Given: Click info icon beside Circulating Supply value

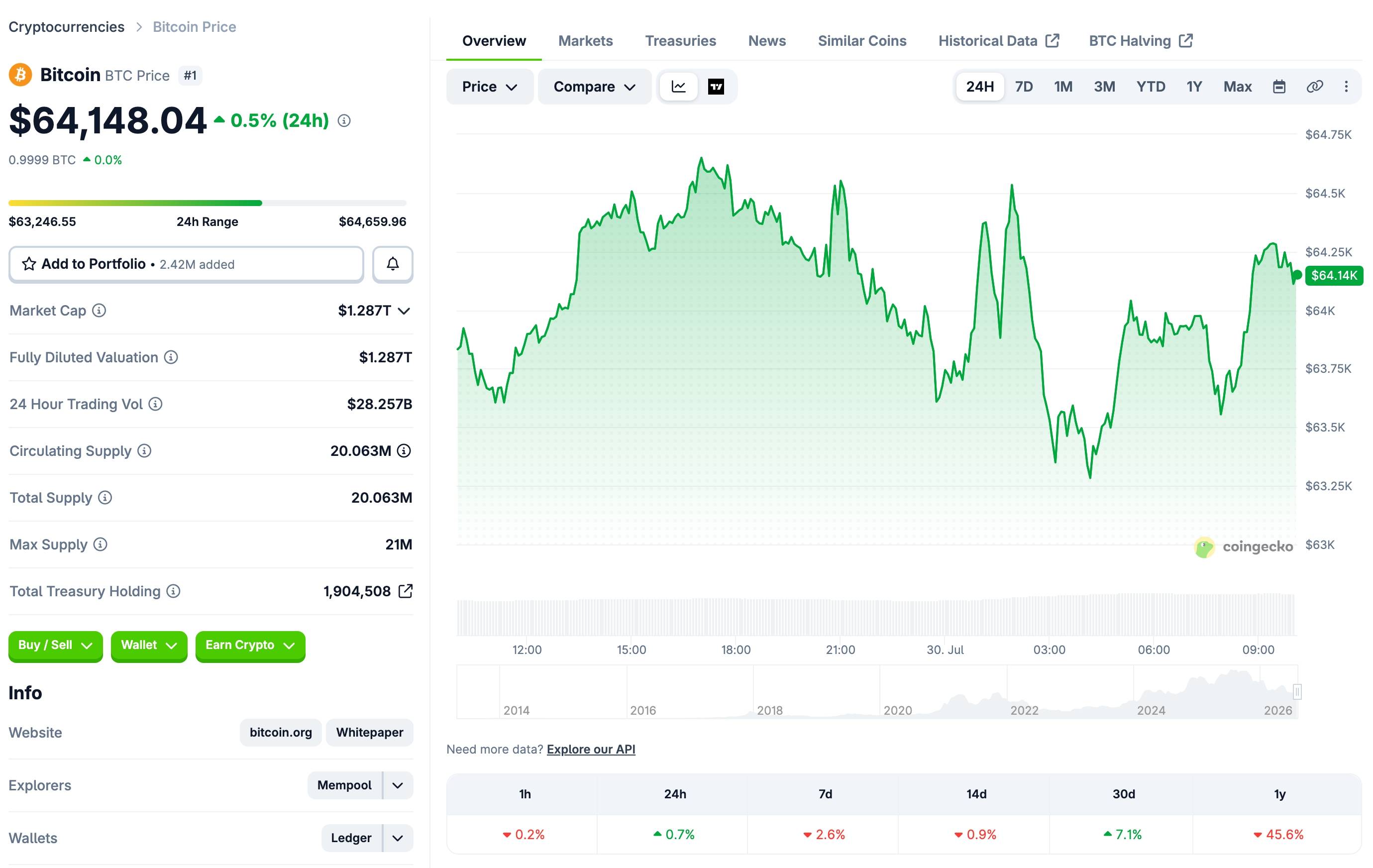Looking at the screenshot, I should [x=404, y=450].
